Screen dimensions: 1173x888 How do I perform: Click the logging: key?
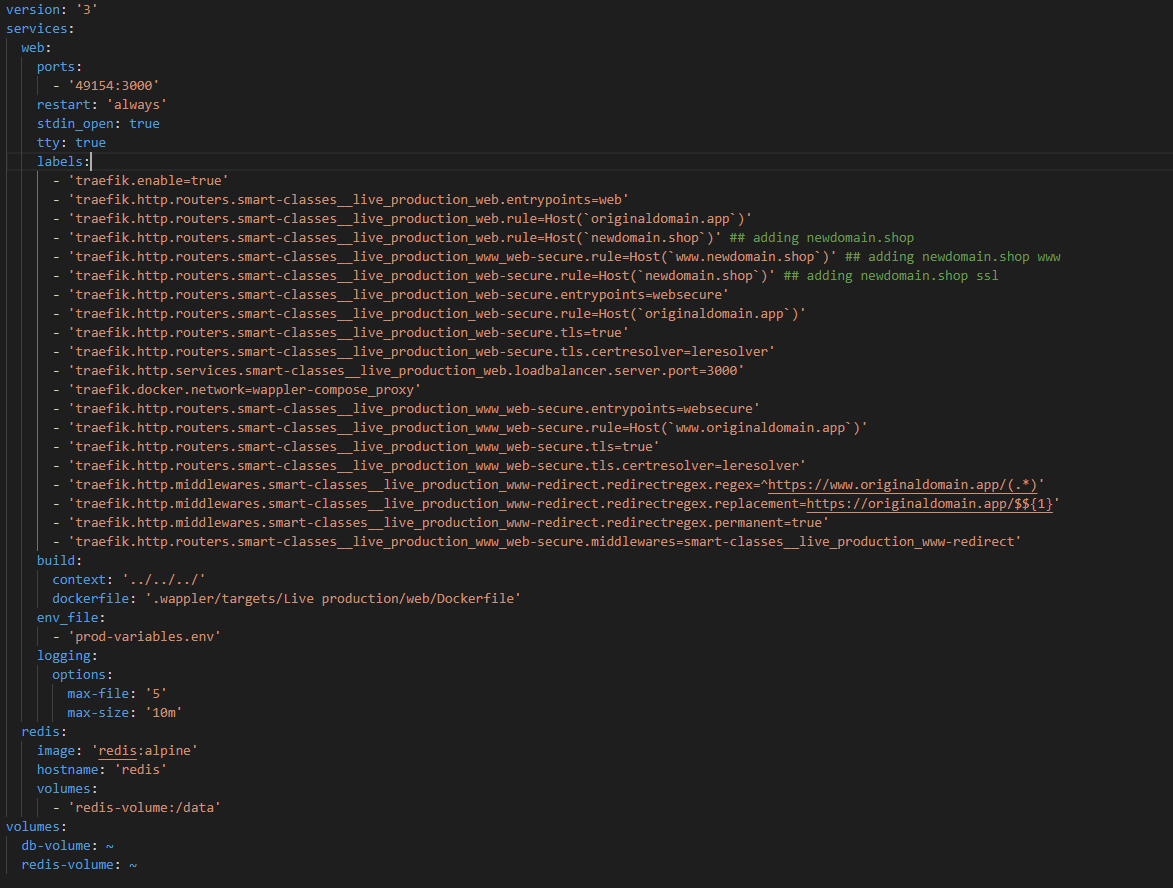(x=67, y=656)
